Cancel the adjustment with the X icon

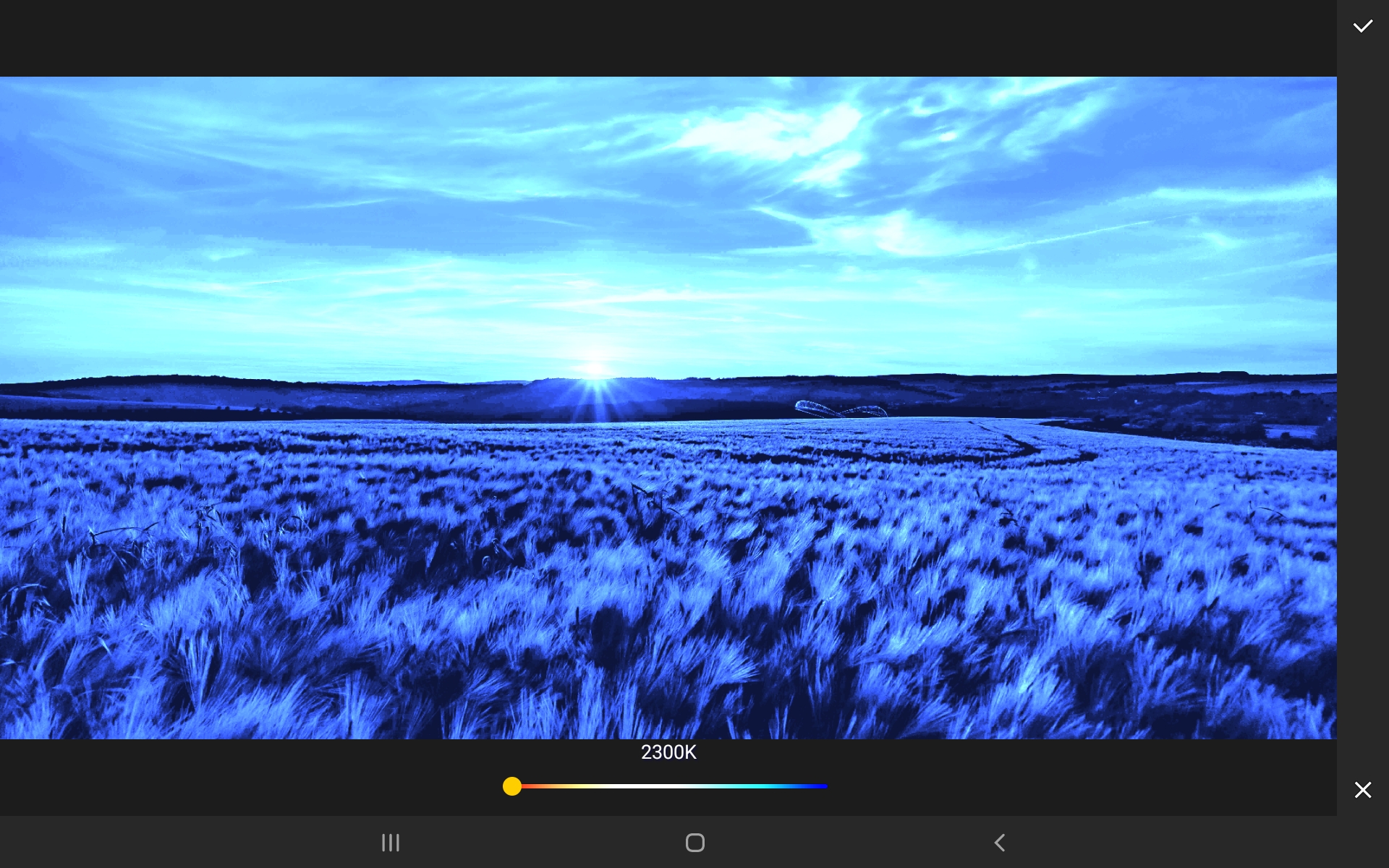click(x=1362, y=790)
